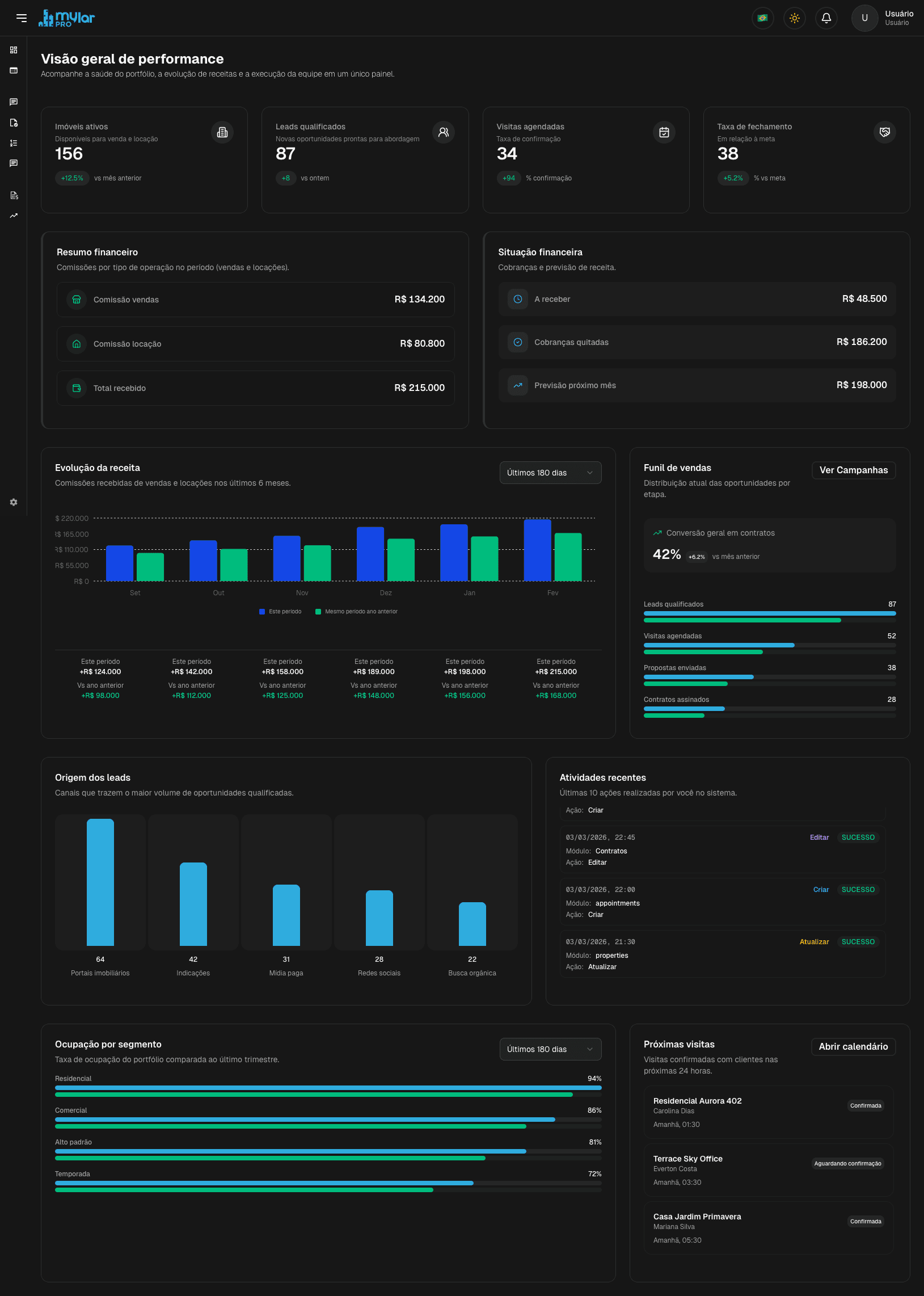
Task: Switch language via the Brazil flag icon
Action: pyautogui.click(x=762, y=18)
